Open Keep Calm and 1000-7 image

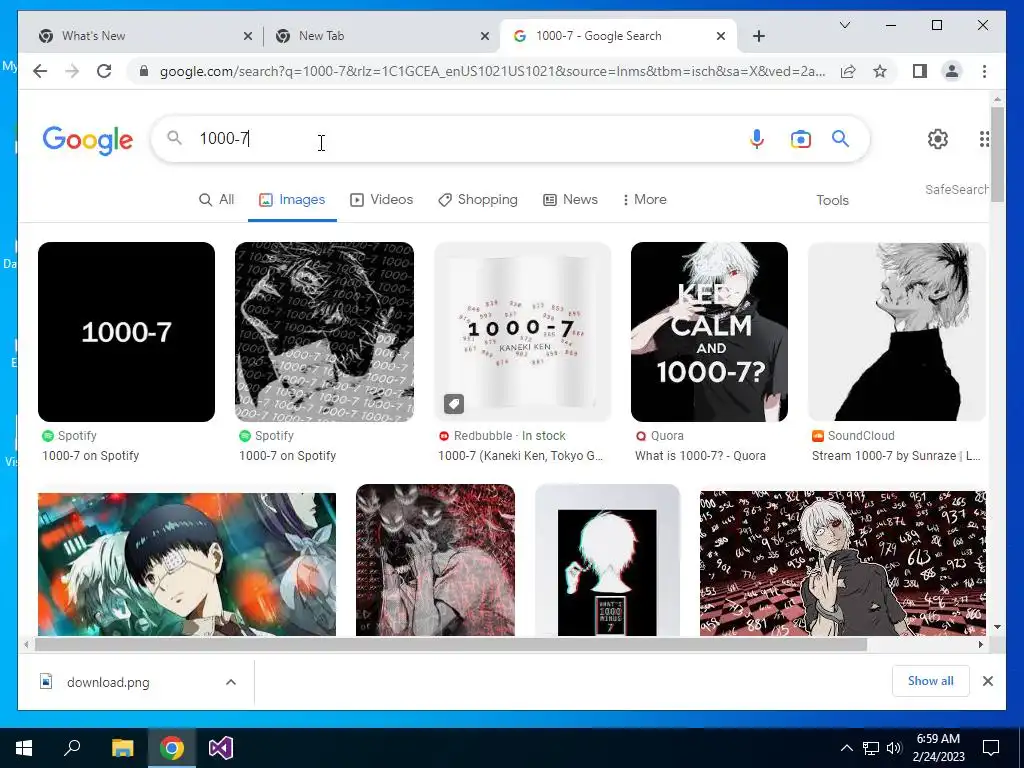click(x=709, y=332)
